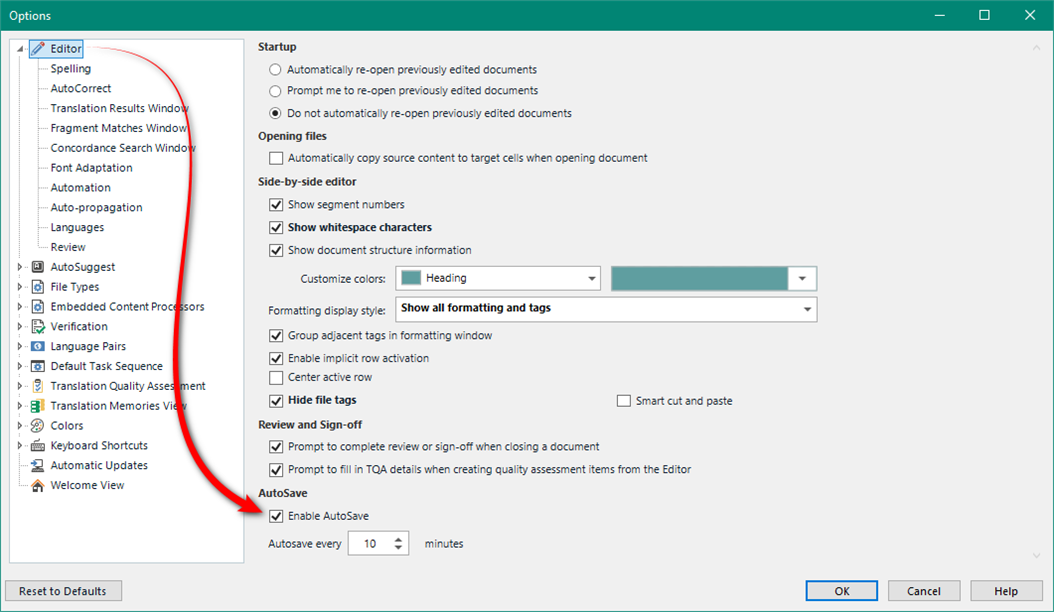This screenshot has width=1054, height=612.
Task: Click the Verification checklist icon
Action: [38, 326]
